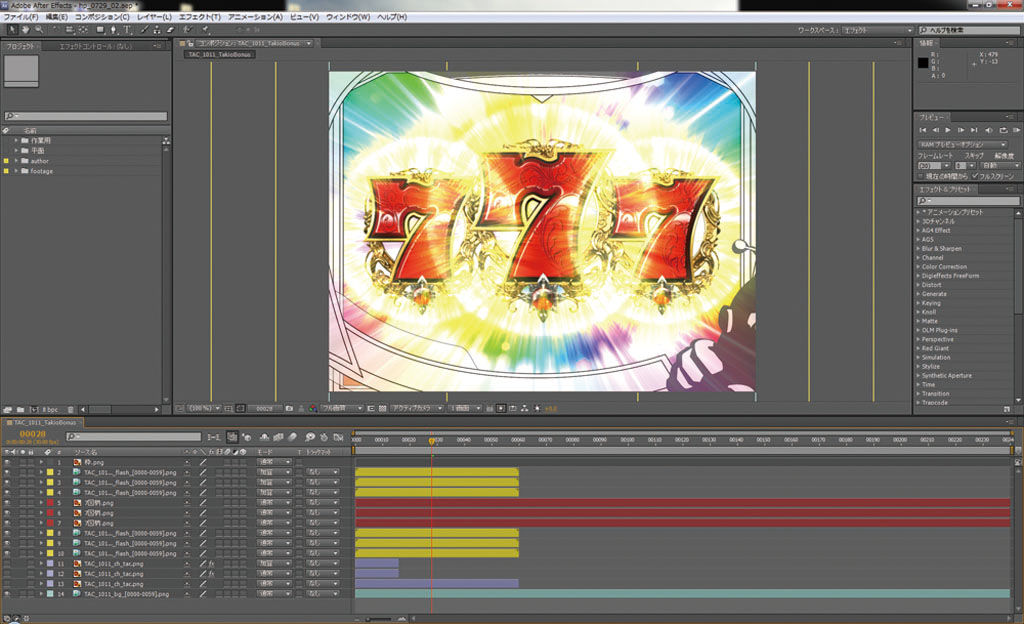Expand the footage folder in Project panel
The image size is (1024, 624).
tap(16, 171)
